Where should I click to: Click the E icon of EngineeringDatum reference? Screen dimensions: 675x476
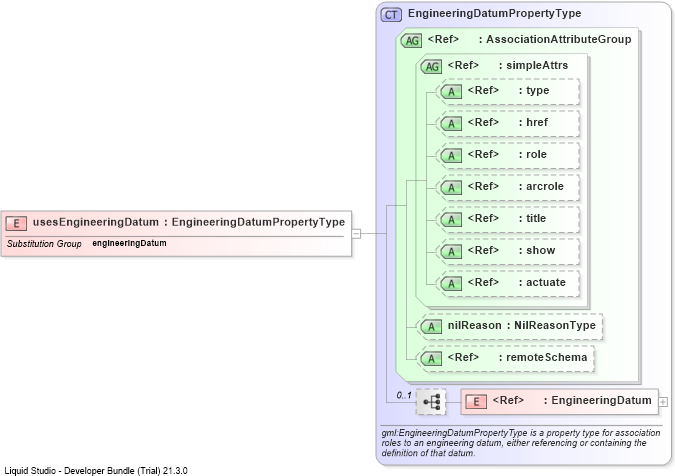476,402
